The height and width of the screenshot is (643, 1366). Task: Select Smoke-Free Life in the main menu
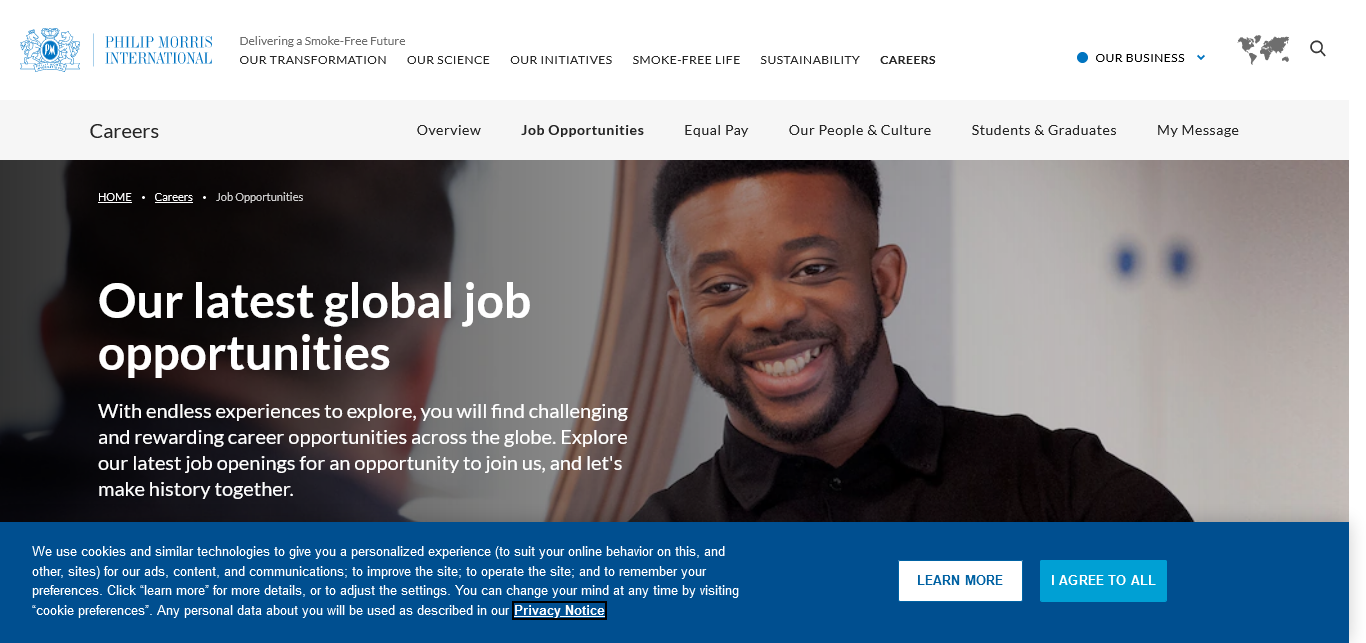click(x=686, y=60)
